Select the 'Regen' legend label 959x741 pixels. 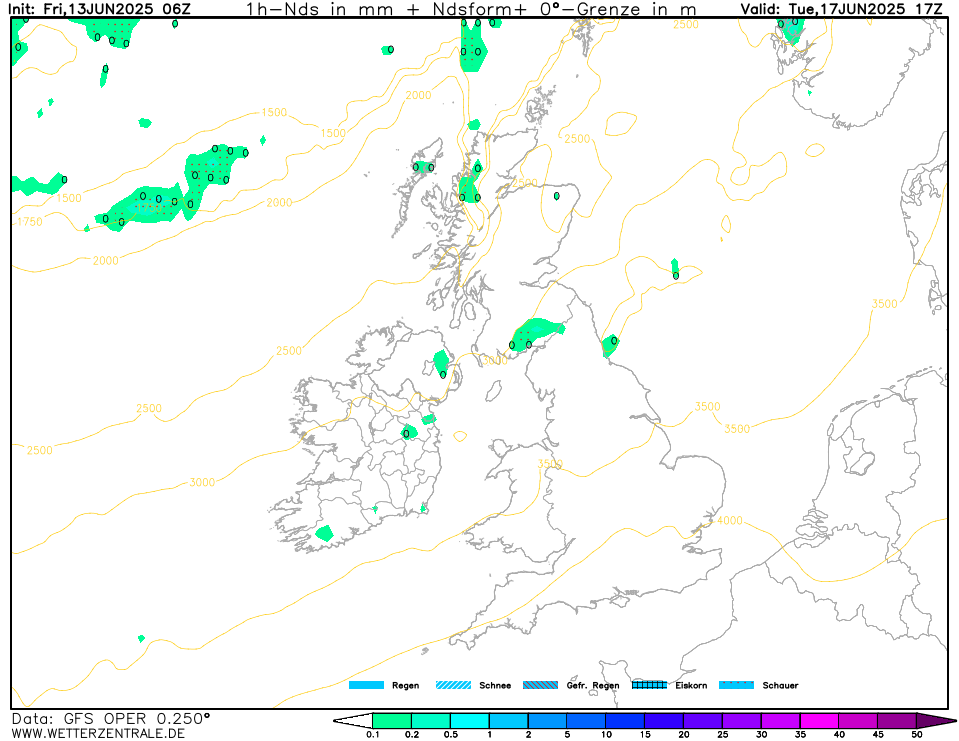tap(405, 686)
